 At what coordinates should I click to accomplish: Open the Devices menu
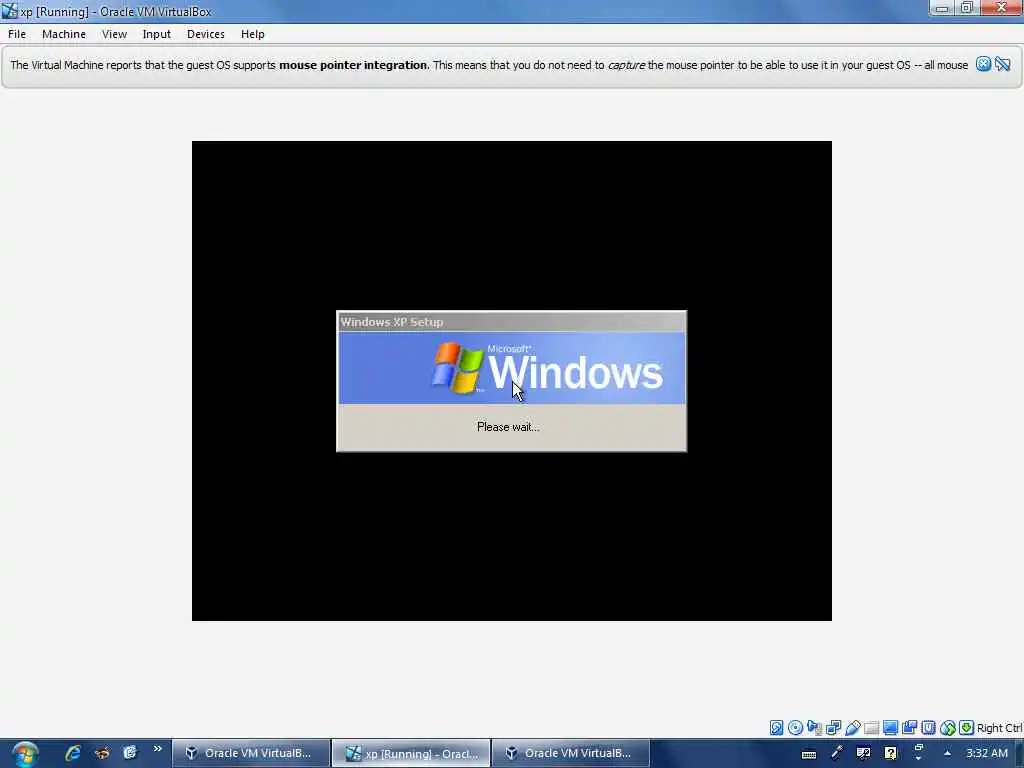click(206, 34)
